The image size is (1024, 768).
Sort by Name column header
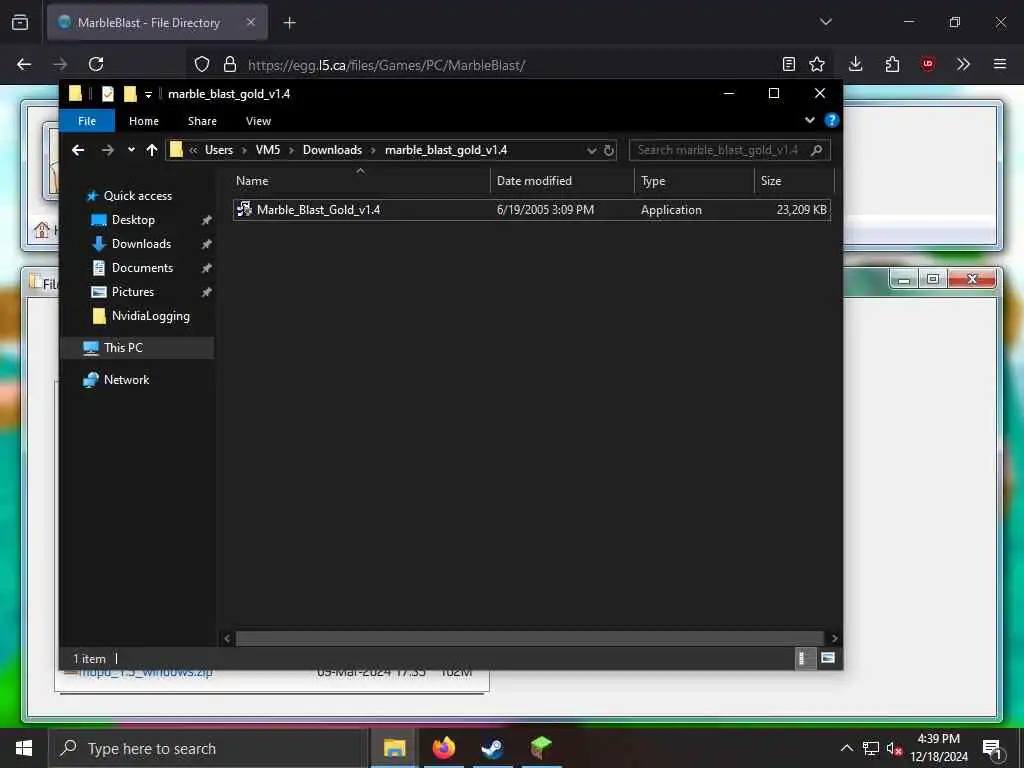(359, 181)
